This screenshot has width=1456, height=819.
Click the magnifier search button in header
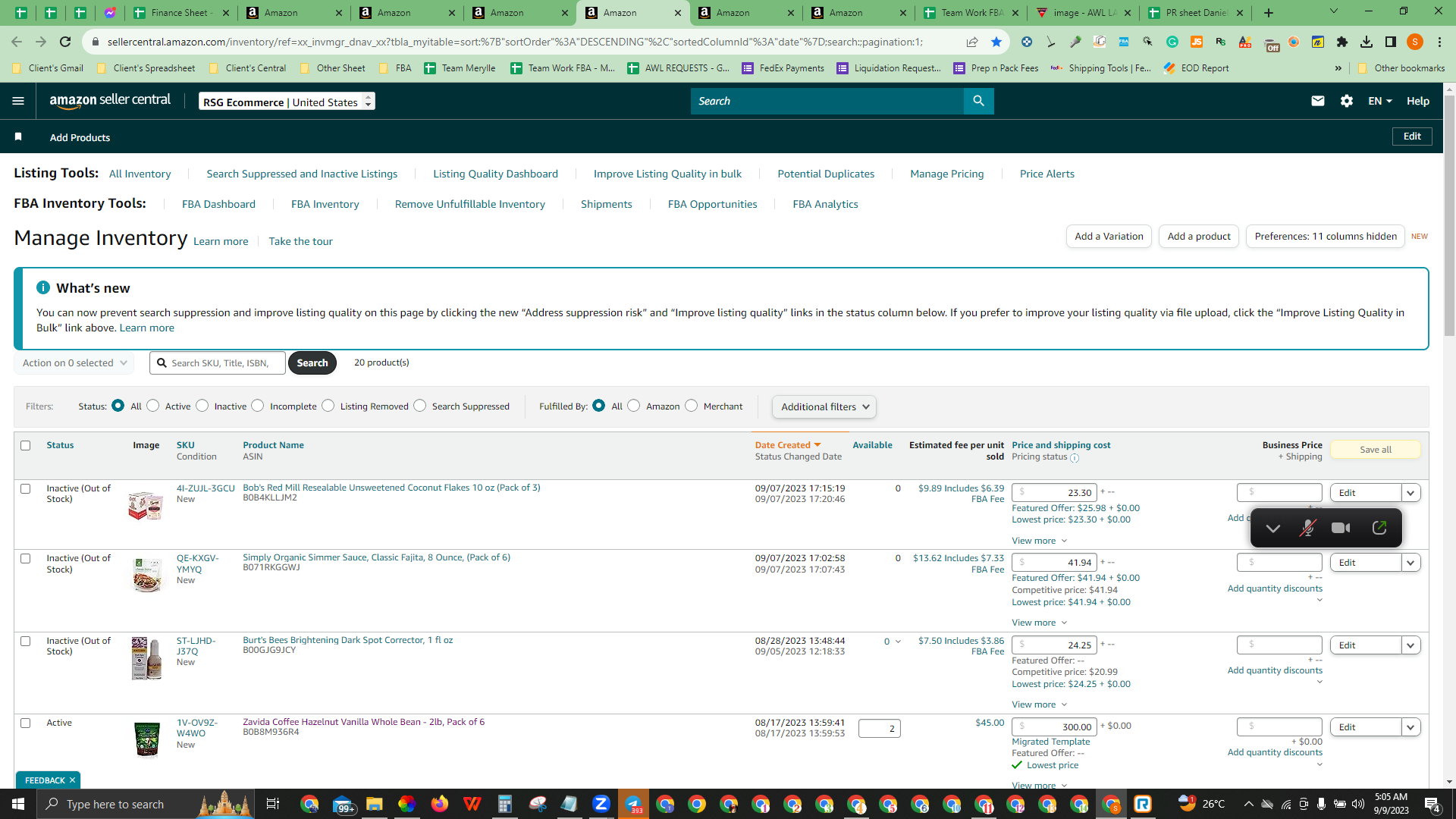coord(978,101)
